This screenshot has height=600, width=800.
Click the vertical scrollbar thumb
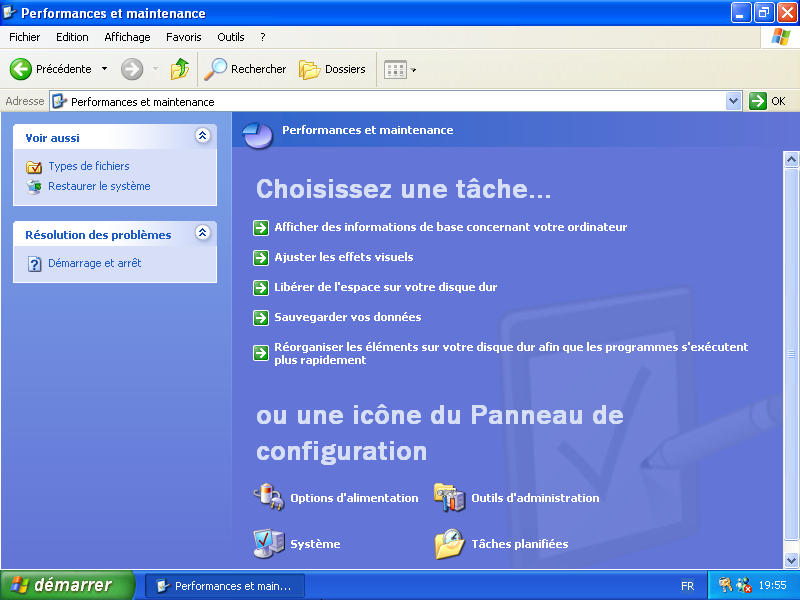(x=791, y=354)
